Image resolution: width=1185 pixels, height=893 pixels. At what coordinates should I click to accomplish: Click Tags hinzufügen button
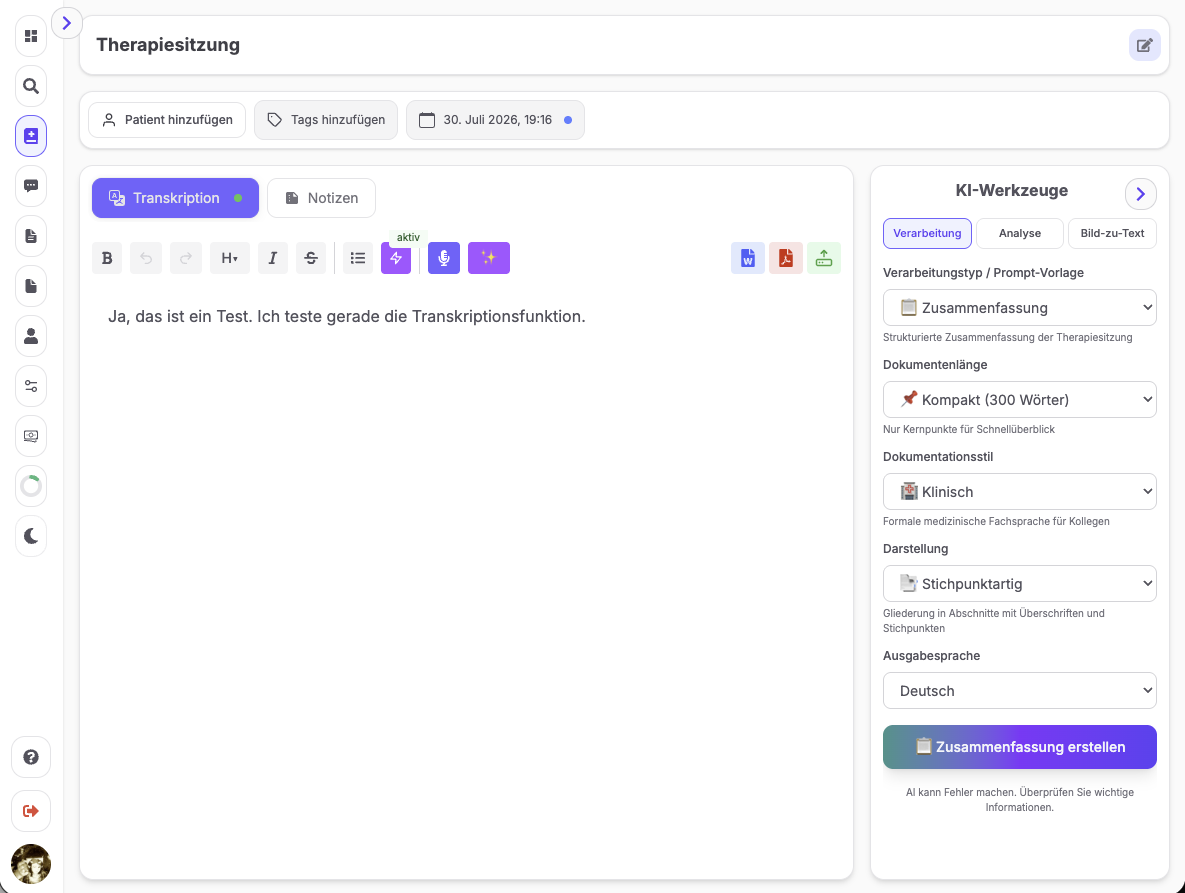click(326, 119)
